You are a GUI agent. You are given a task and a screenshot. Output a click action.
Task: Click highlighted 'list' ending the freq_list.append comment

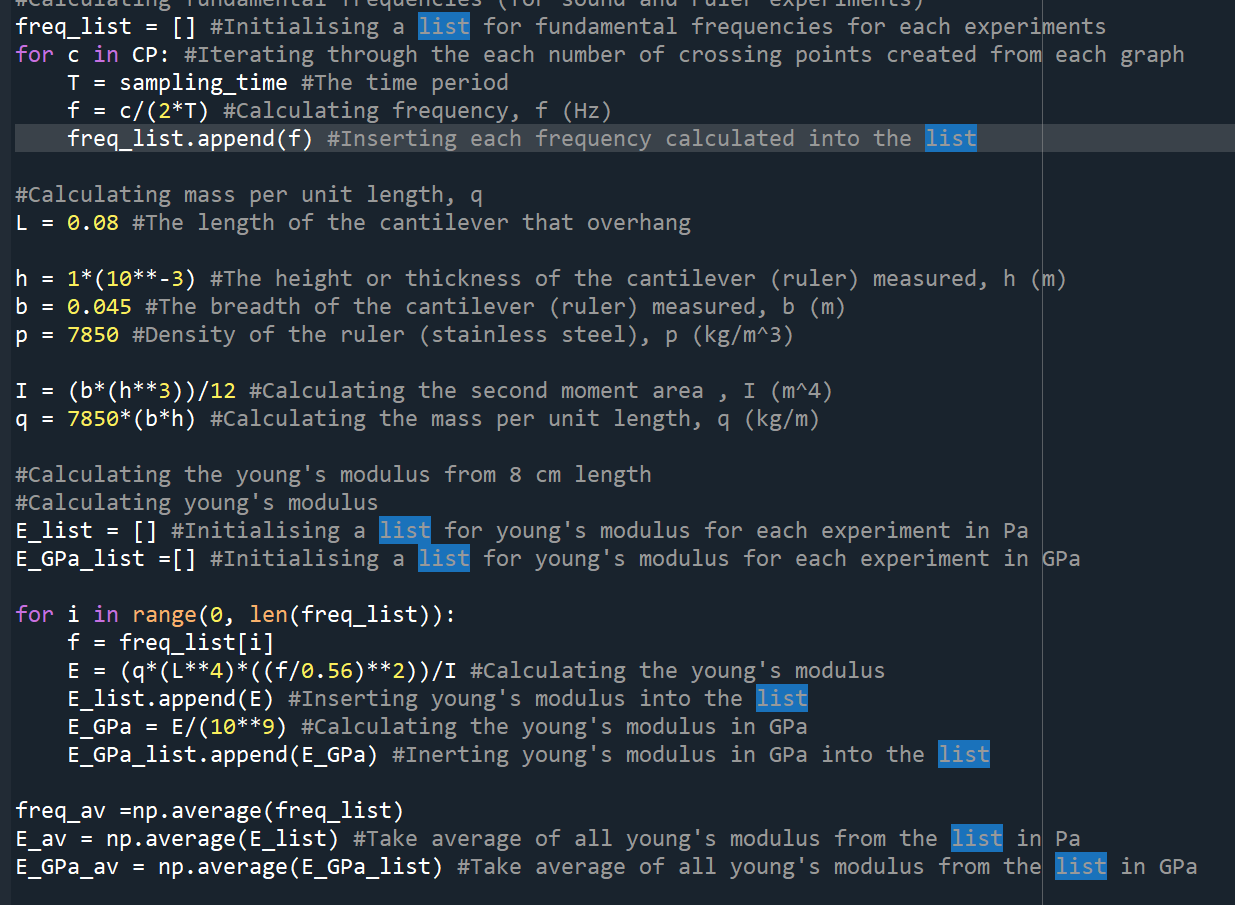951,138
